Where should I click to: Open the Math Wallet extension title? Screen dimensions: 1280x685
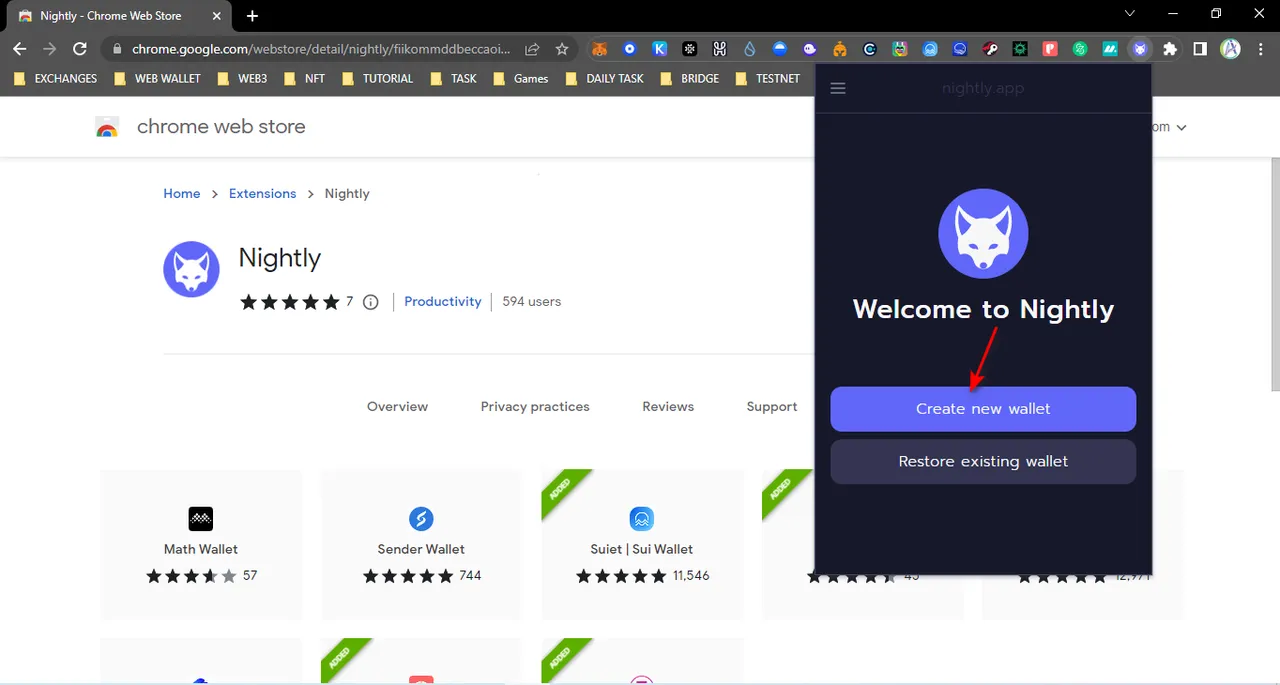[201, 549]
